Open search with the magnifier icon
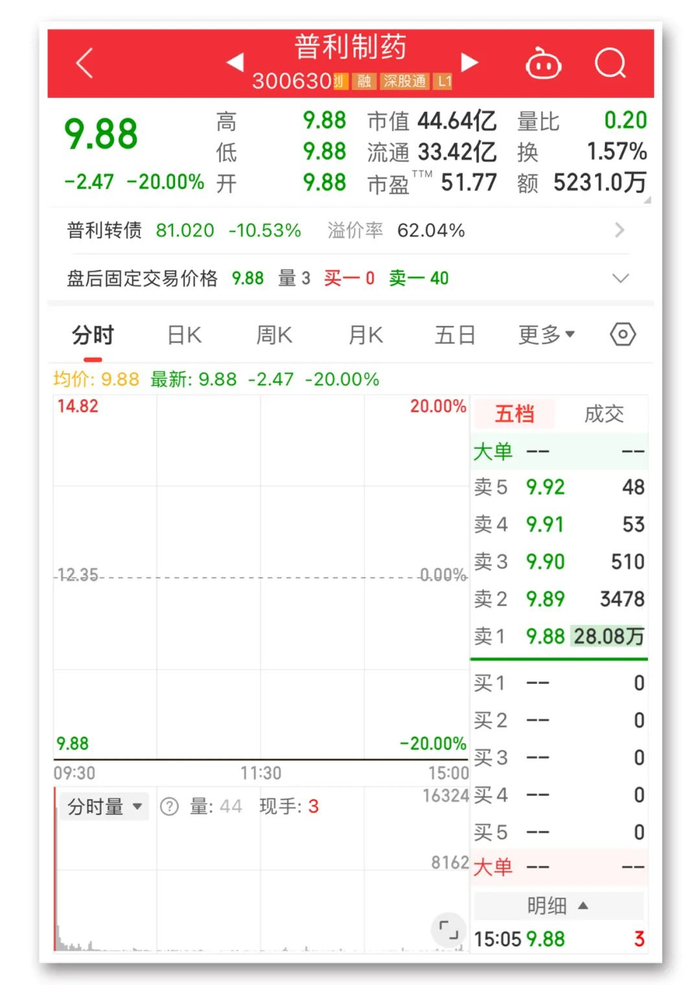 (x=610, y=63)
